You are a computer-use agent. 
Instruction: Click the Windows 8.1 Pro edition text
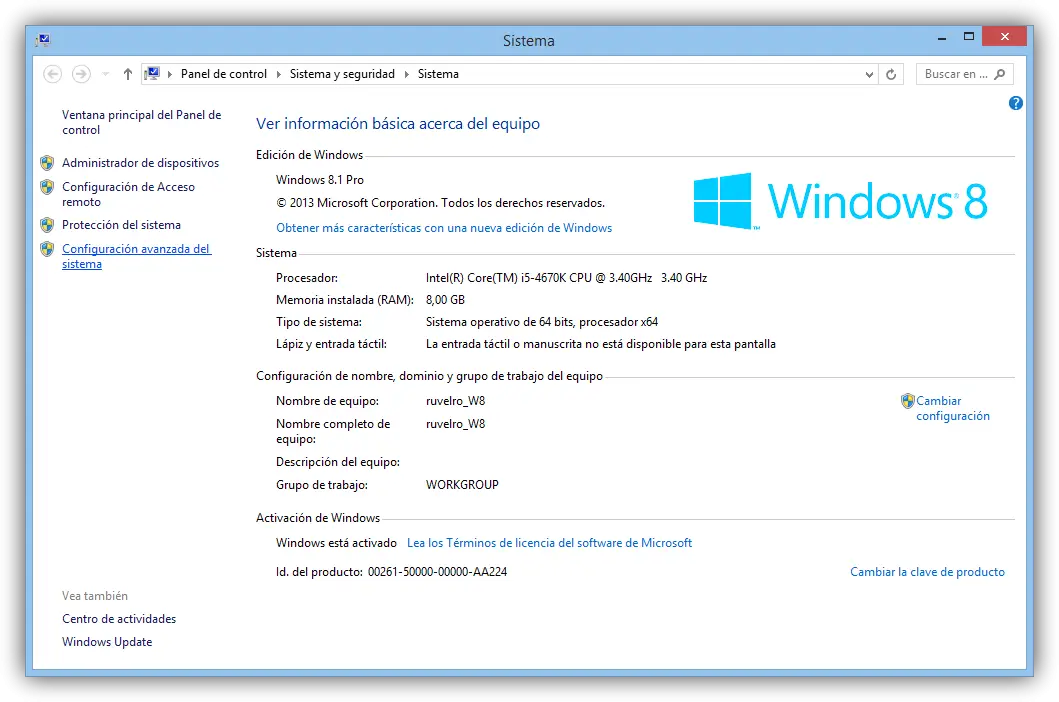tap(319, 180)
